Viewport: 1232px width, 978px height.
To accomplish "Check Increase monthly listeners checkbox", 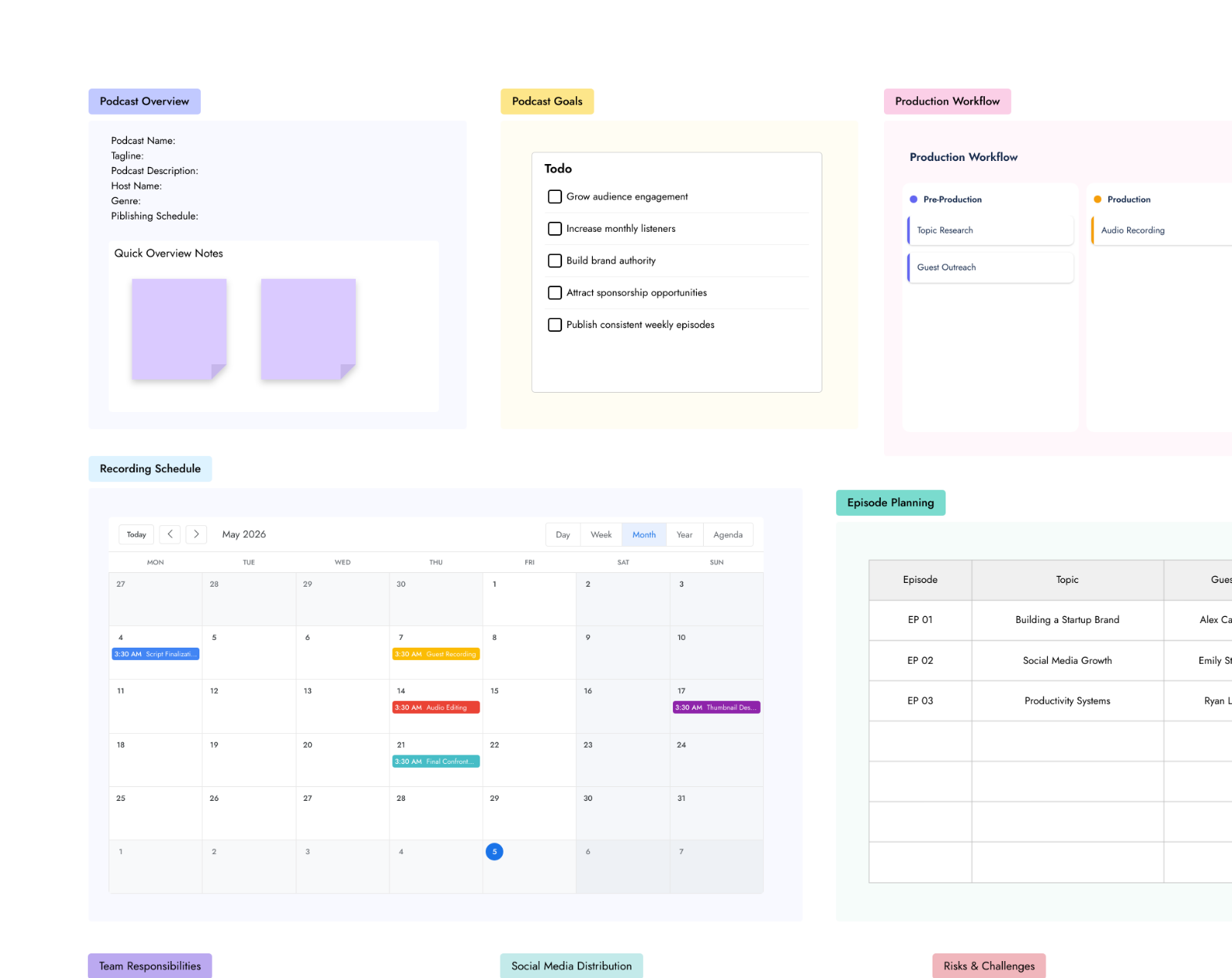I will 554,229.
